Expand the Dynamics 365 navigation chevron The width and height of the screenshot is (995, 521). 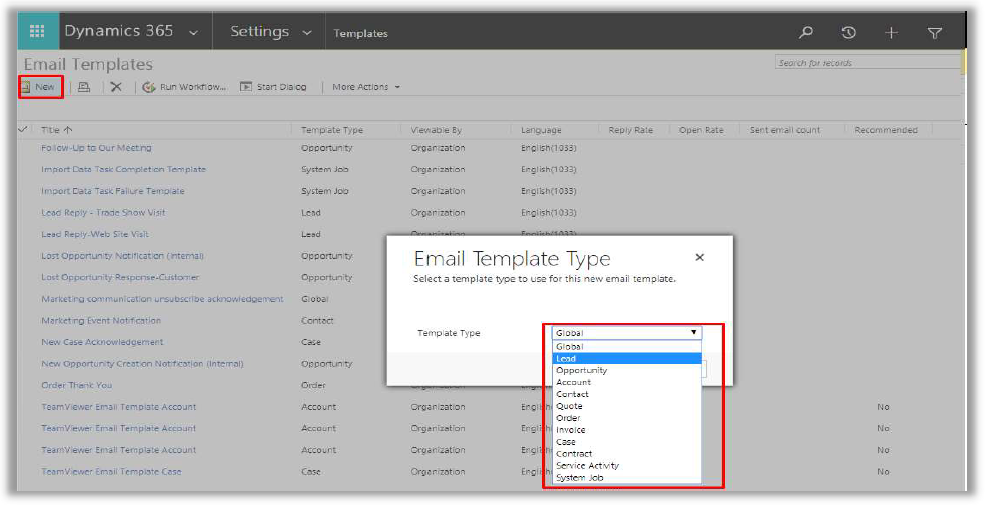tap(193, 33)
